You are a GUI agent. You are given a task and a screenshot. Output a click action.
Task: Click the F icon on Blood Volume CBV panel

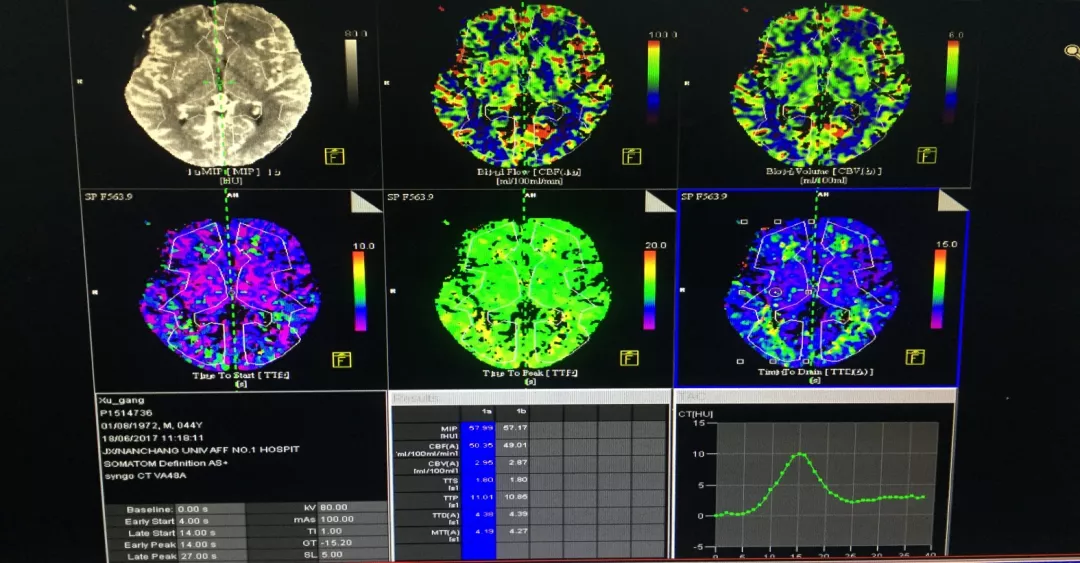(927, 156)
